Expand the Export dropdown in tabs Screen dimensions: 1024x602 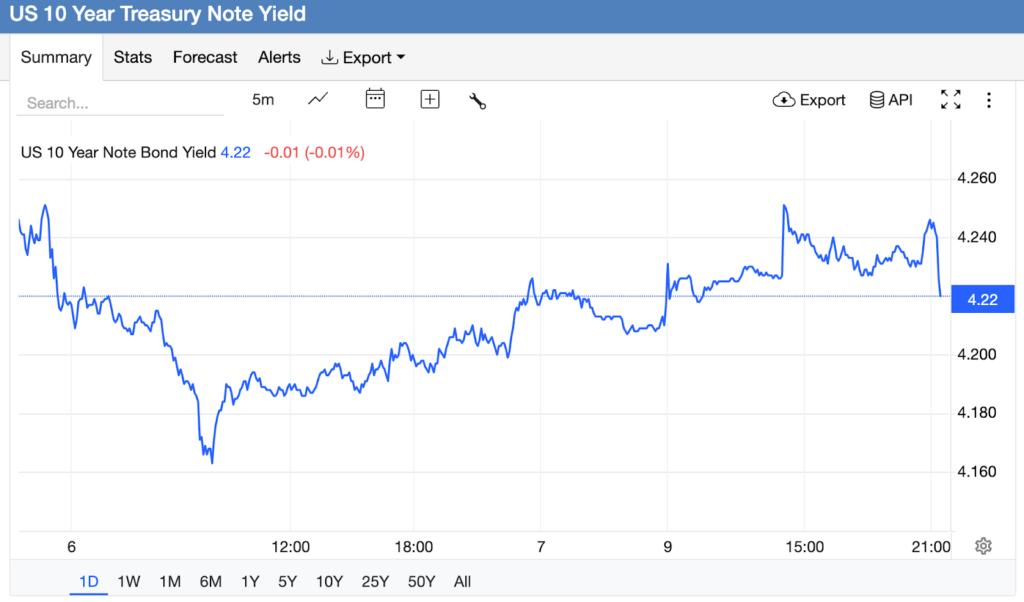[x=363, y=57]
